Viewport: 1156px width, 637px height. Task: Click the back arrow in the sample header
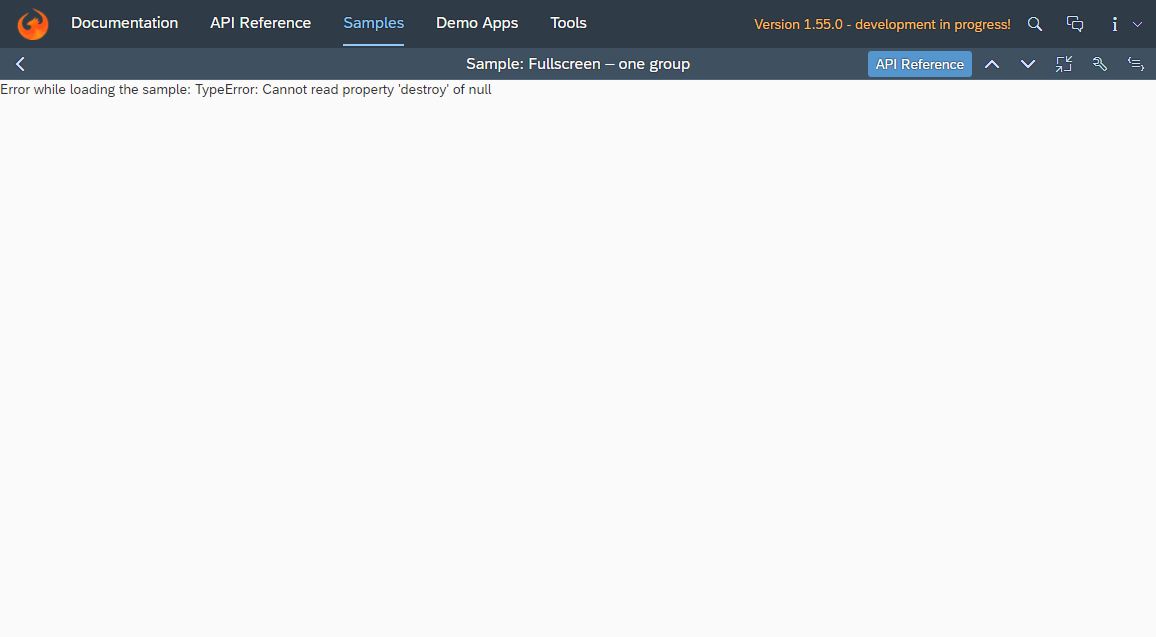(20, 63)
